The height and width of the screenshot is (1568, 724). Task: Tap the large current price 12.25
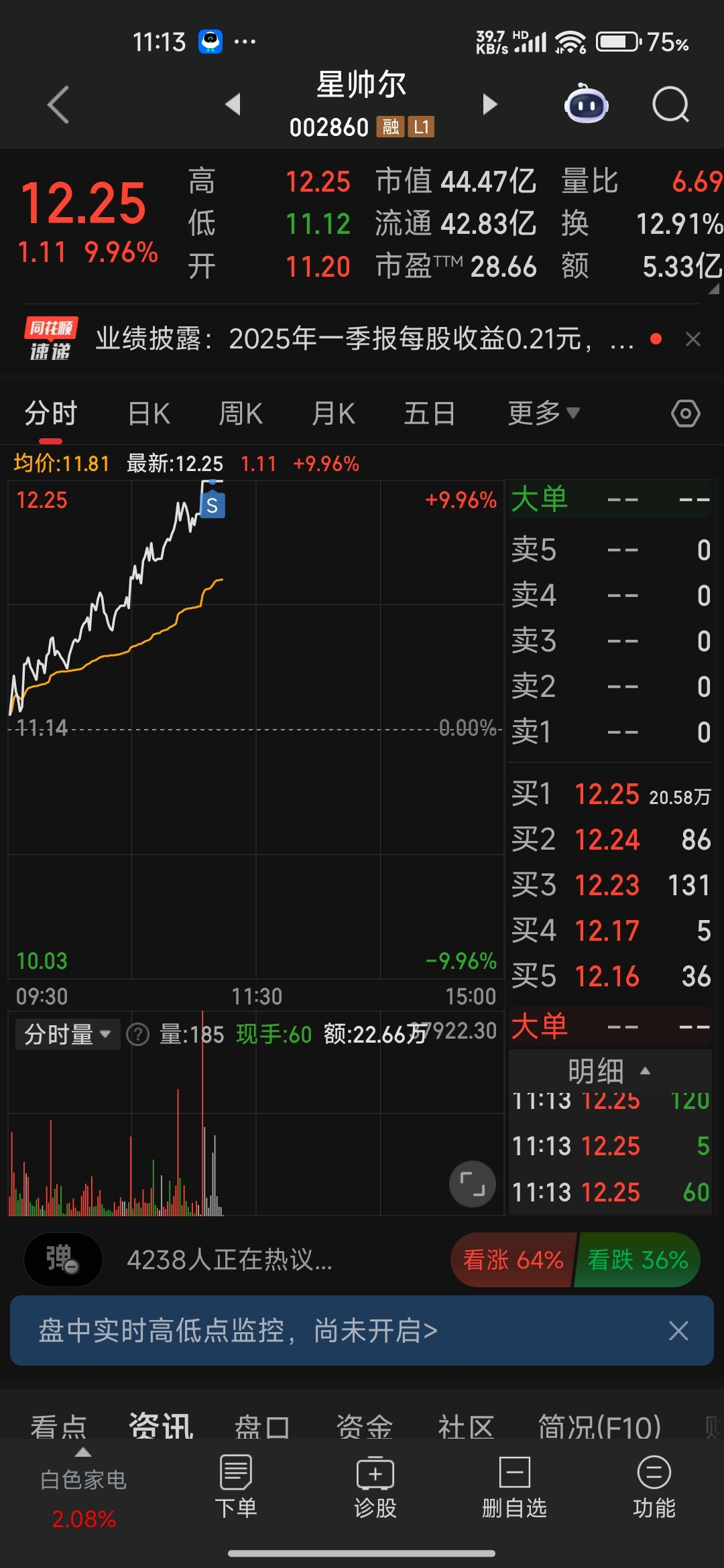tap(83, 203)
